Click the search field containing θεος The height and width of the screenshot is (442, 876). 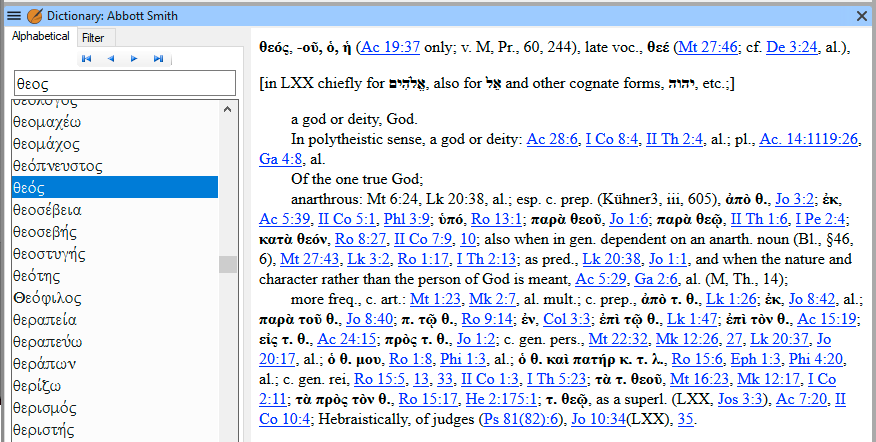point(125,83)
